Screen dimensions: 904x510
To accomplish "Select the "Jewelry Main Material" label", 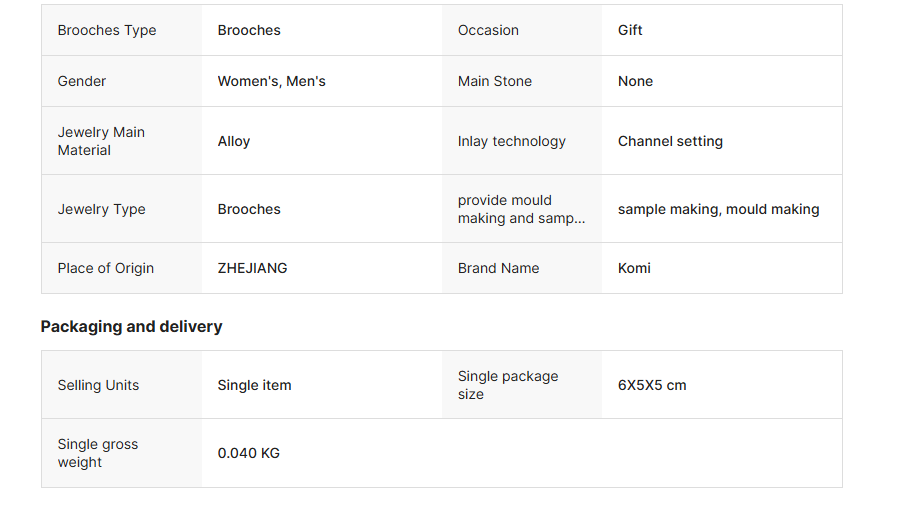I will [101, 141].
